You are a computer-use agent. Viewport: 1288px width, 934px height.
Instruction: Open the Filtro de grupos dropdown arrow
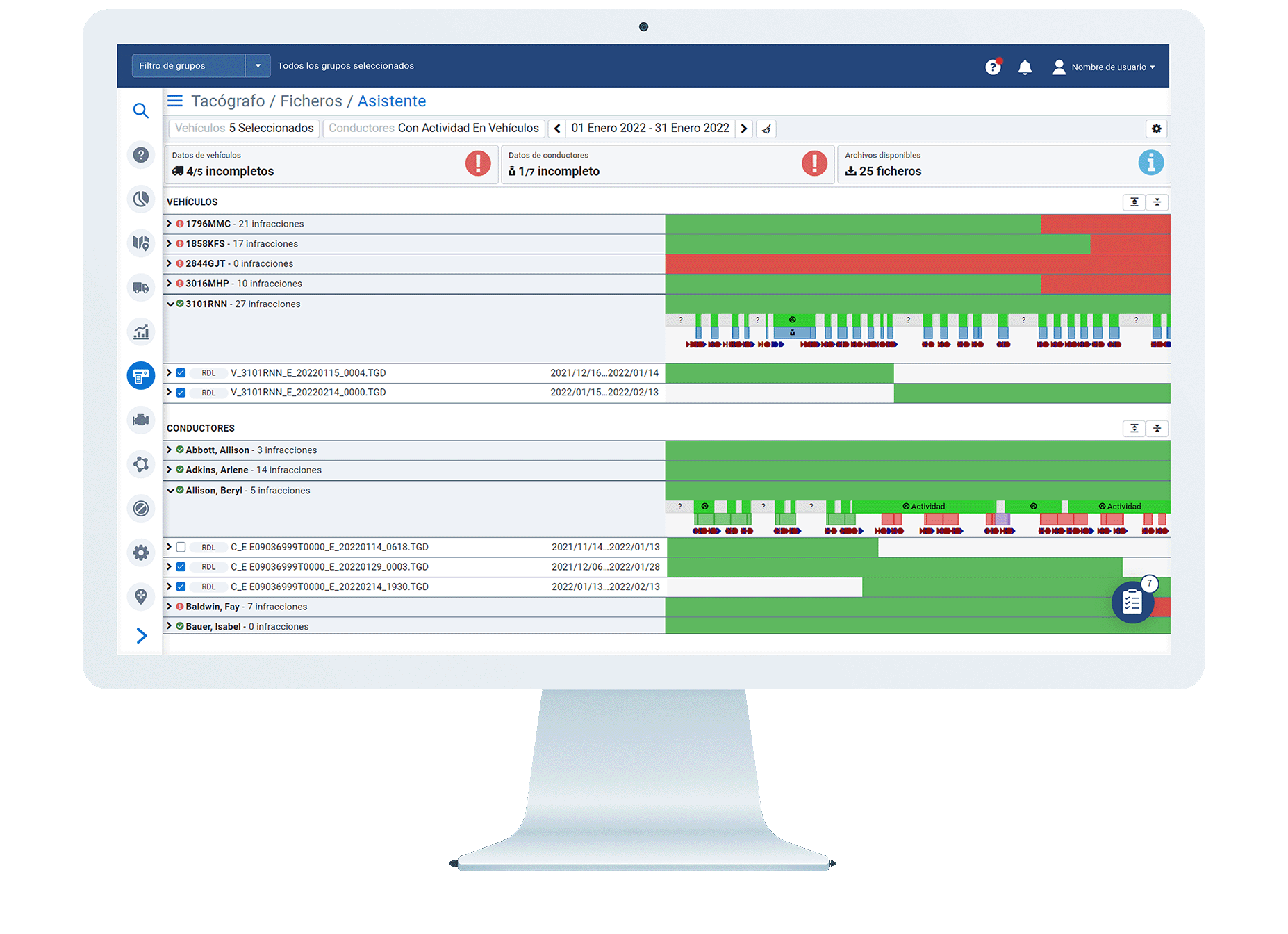pos(258,66)
